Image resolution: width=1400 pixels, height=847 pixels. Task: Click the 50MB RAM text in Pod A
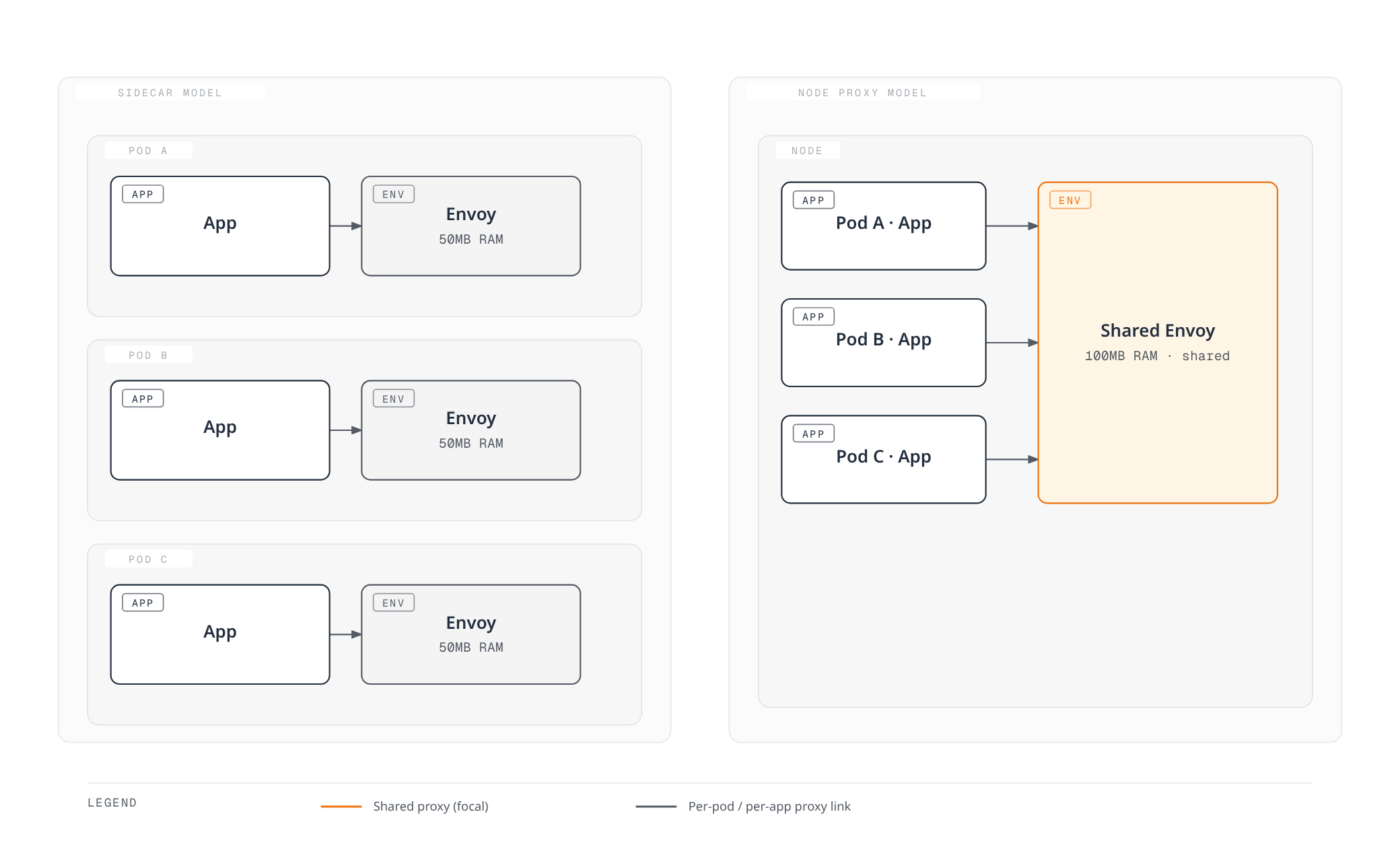coord(471,240)
